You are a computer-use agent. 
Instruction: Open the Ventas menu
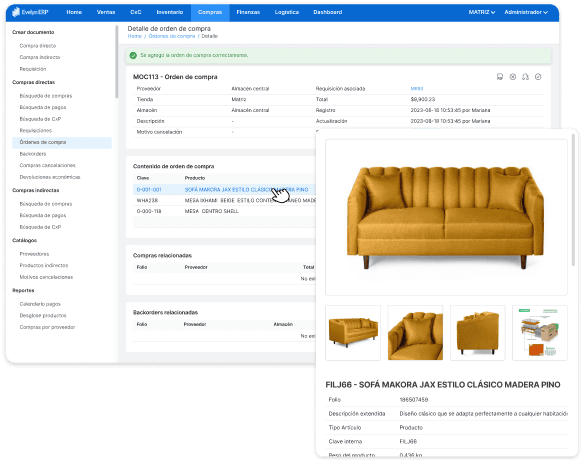tap(106, 12)
